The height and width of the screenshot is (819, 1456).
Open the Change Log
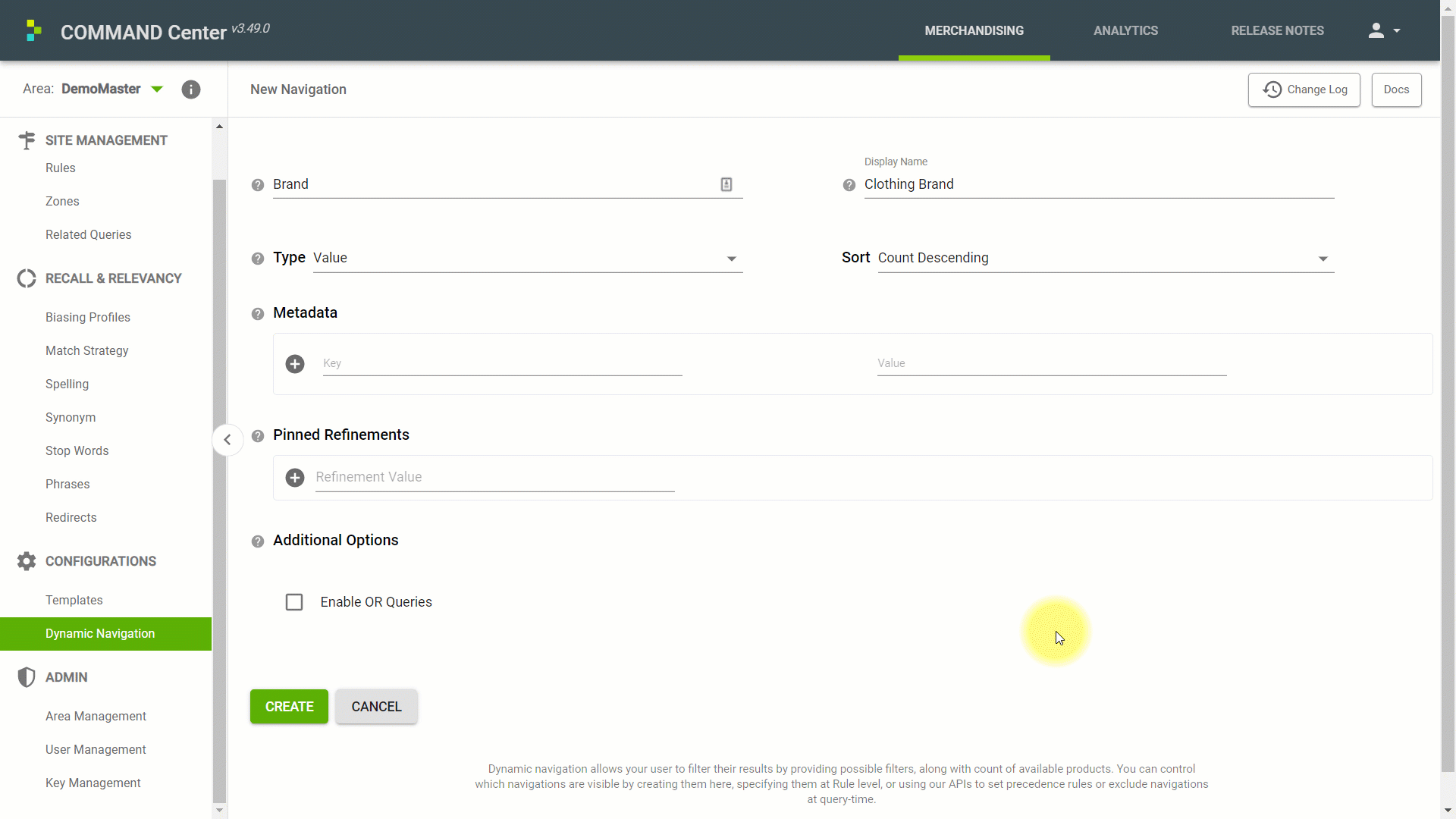(x=1304, y=89)
